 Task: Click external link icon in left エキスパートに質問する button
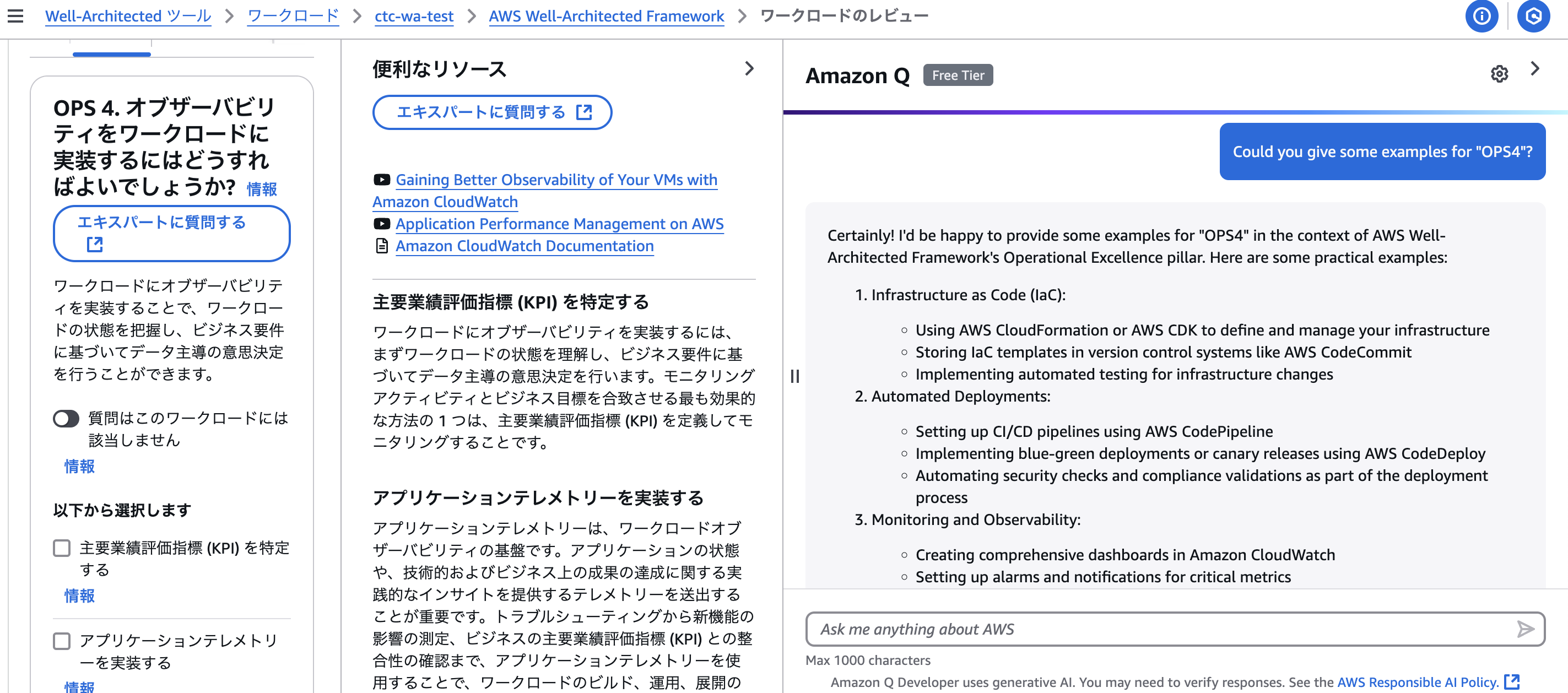[94, 245]
